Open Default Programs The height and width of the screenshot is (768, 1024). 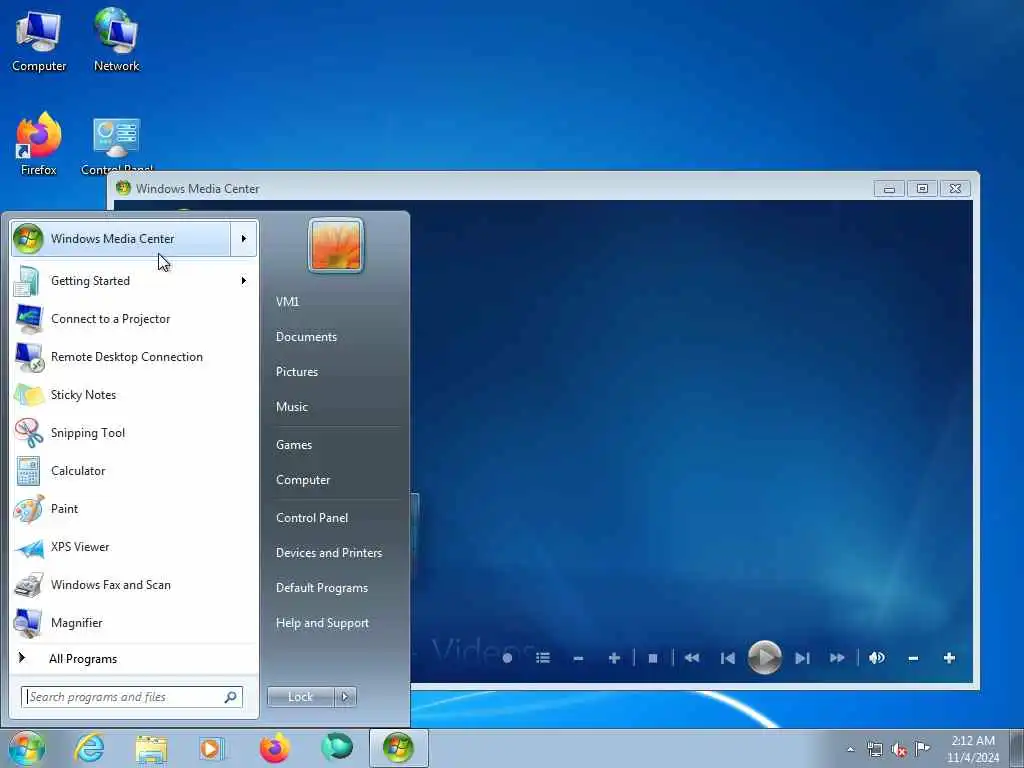click(x=322, y=588)
